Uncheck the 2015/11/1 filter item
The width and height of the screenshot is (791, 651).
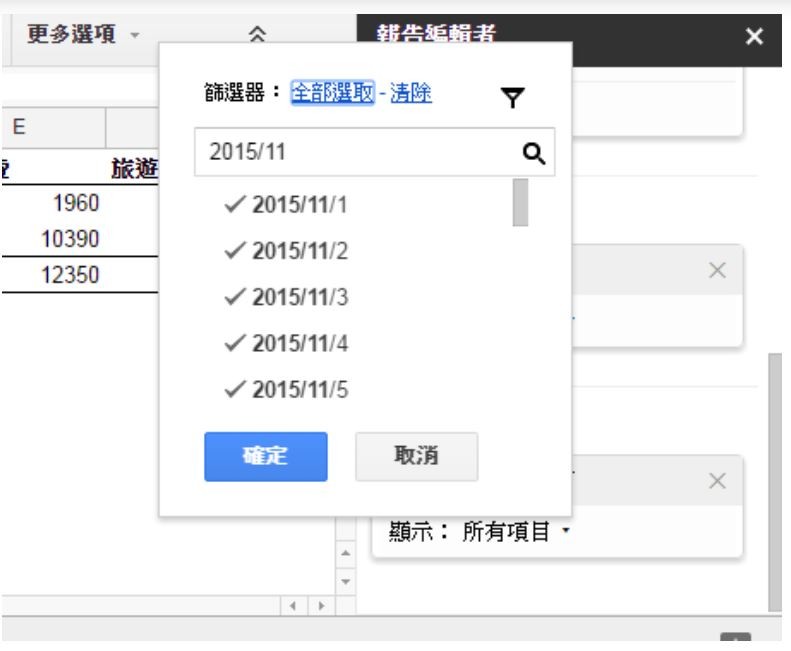(286, 205)
